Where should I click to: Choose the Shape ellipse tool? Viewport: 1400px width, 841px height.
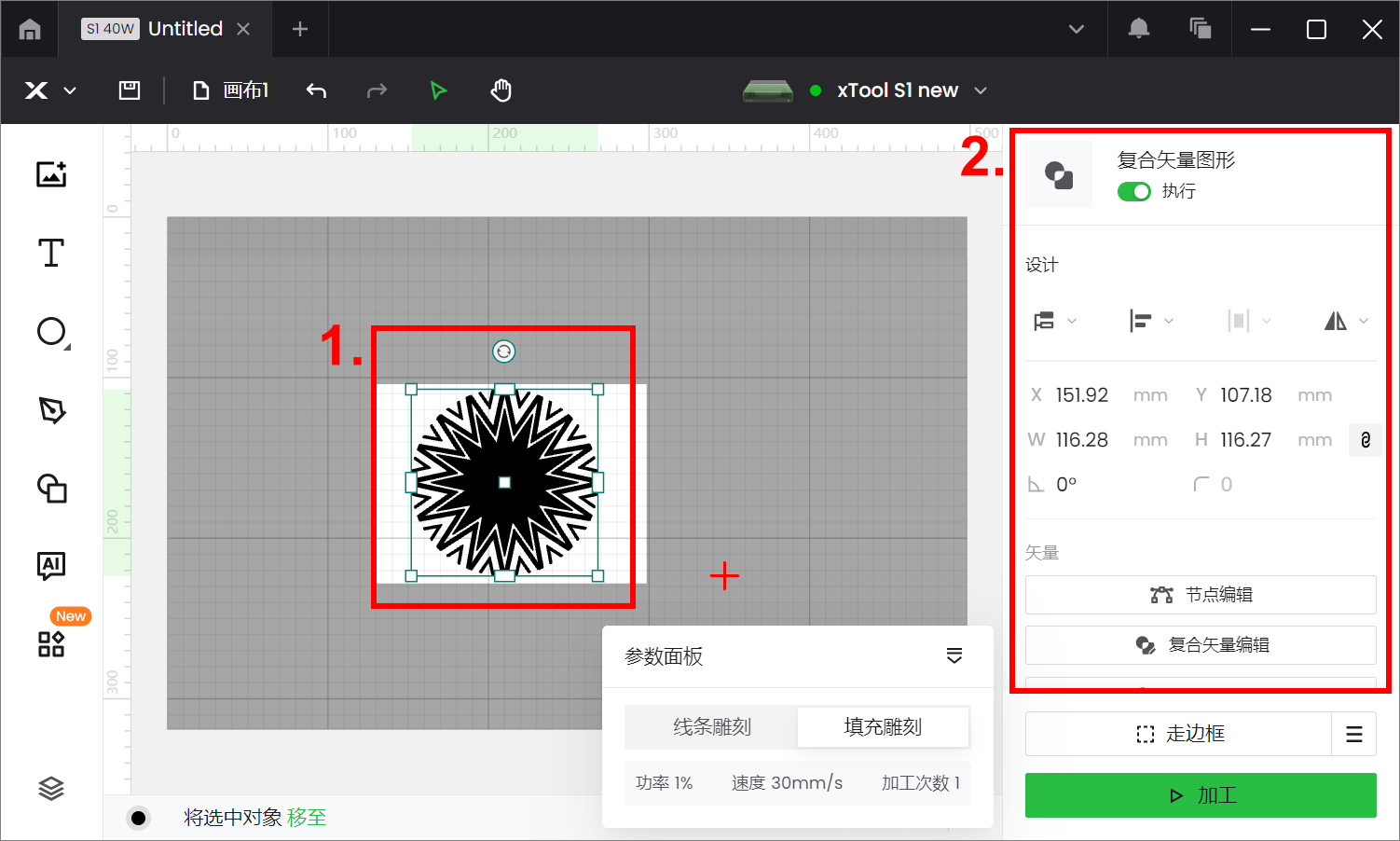tap(51, 332)
